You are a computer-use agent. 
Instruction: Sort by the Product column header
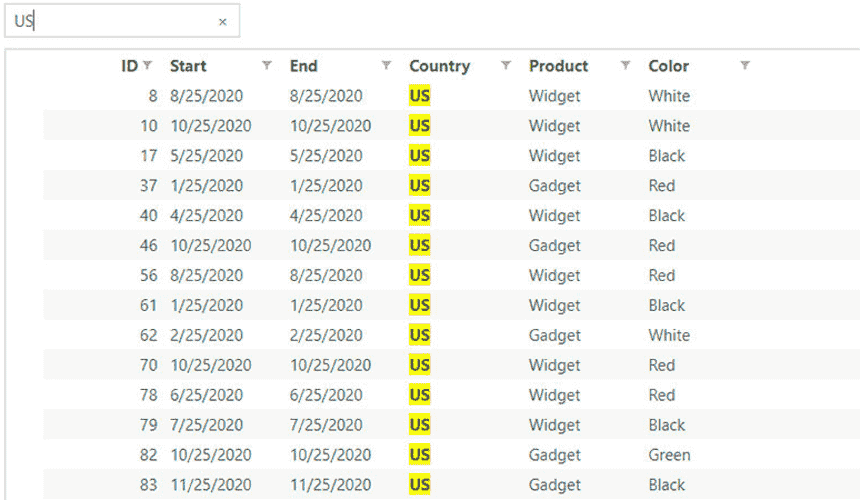[558, 66]
